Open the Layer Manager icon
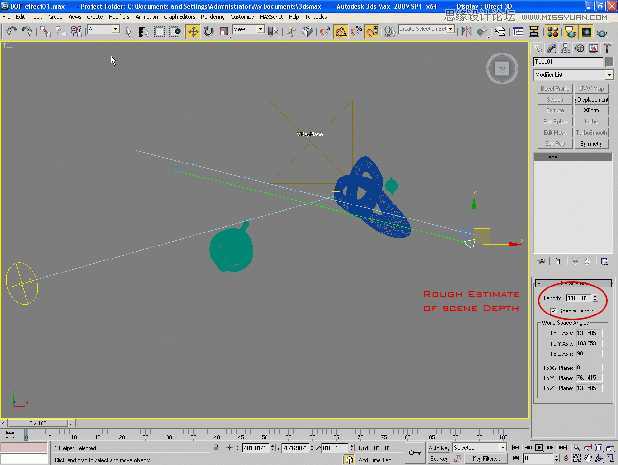618x465 pixels. [x=500, y=32]
